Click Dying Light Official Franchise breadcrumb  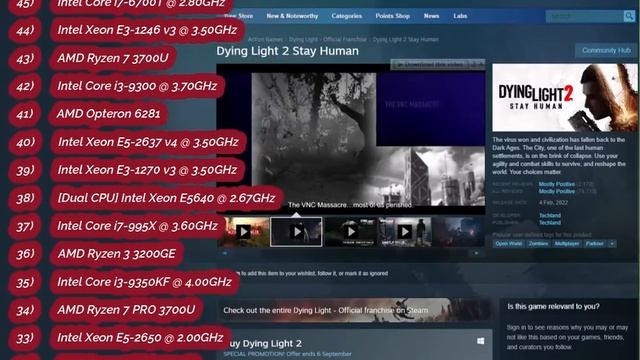coord(328,40)
